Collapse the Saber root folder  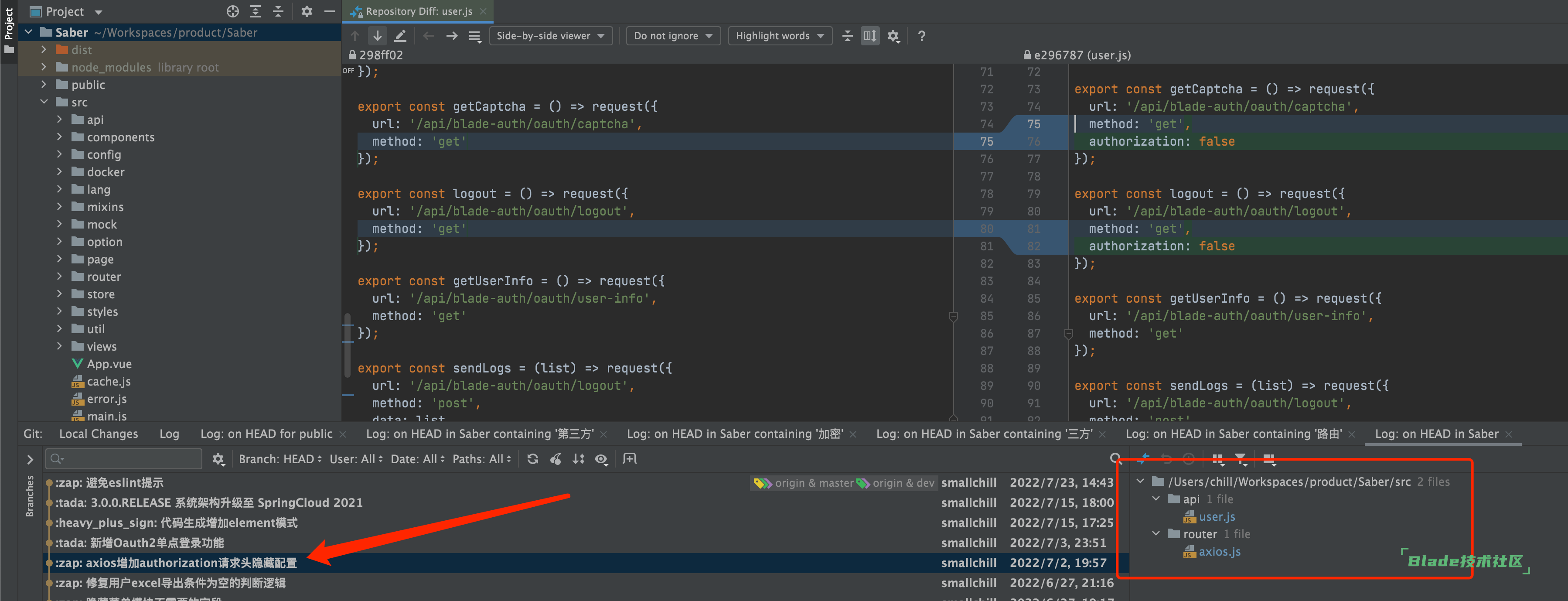(x=29, y=32)
